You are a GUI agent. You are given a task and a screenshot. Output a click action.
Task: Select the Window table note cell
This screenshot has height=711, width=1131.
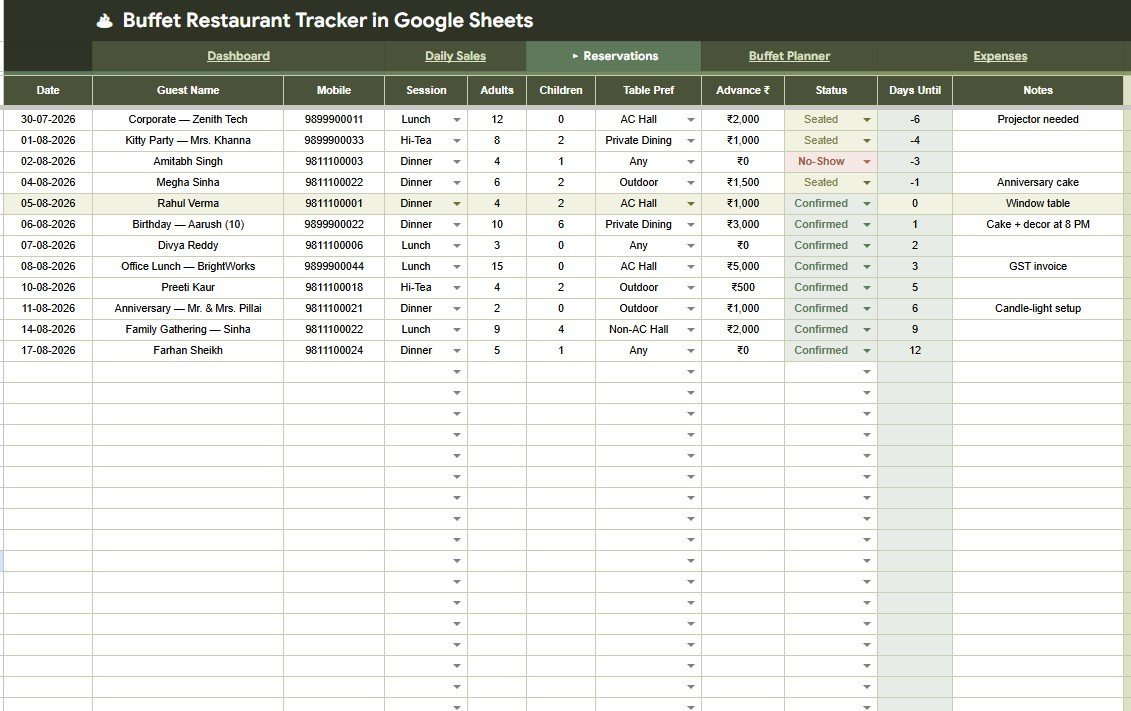coord(1037,203)
